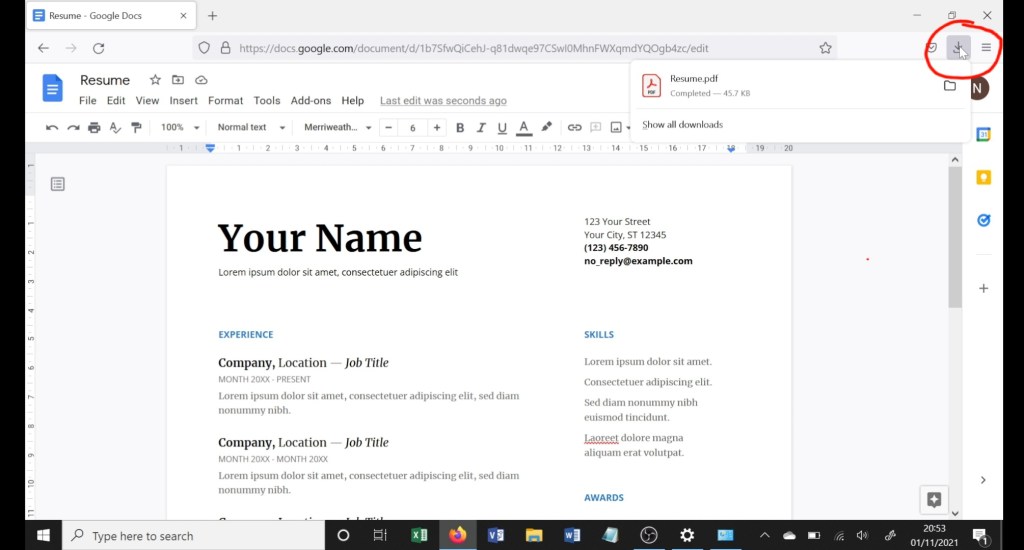
Task: Open the containing folder for Resume.pdf
Action: (949, 86)
